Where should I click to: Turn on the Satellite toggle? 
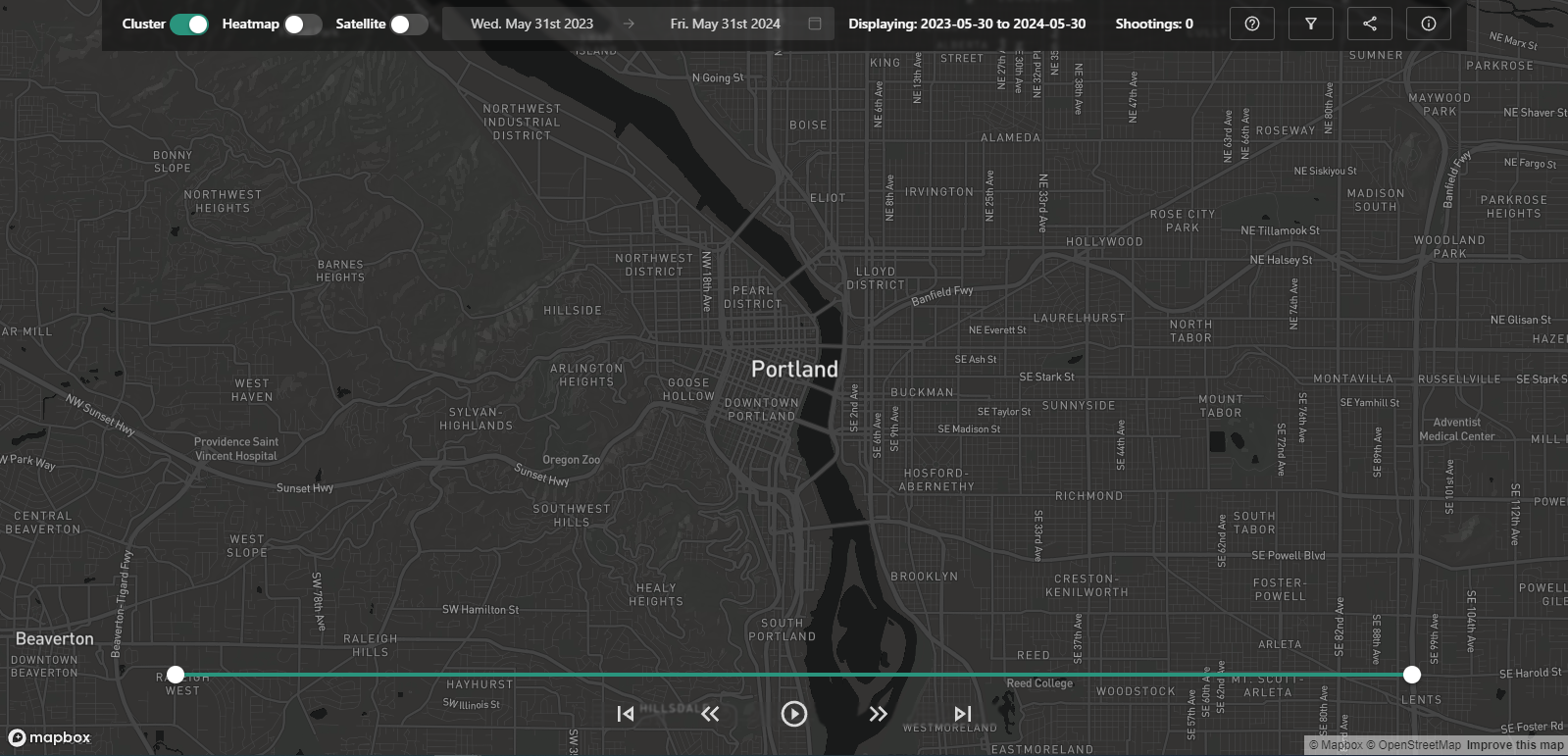(x=408, y=25)
